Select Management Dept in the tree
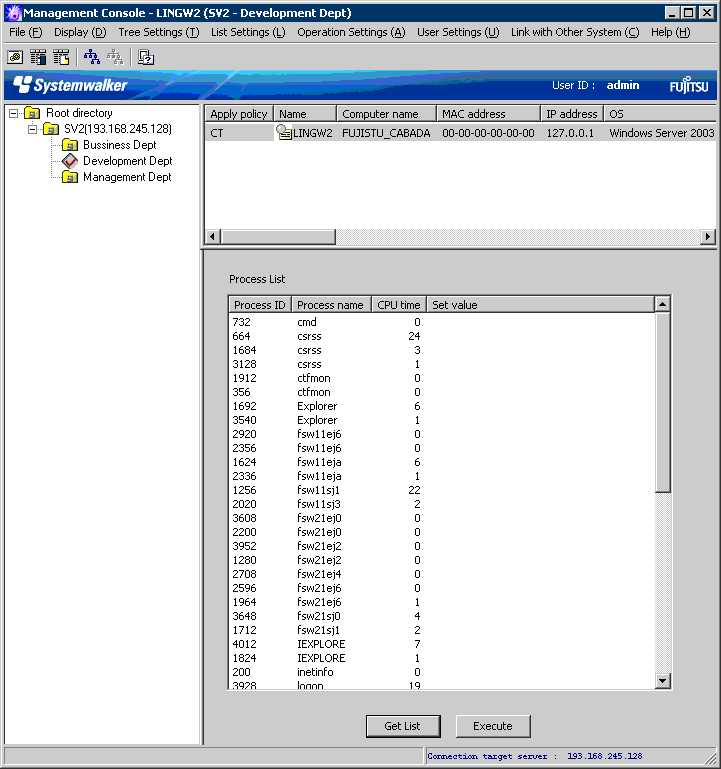 127,177
